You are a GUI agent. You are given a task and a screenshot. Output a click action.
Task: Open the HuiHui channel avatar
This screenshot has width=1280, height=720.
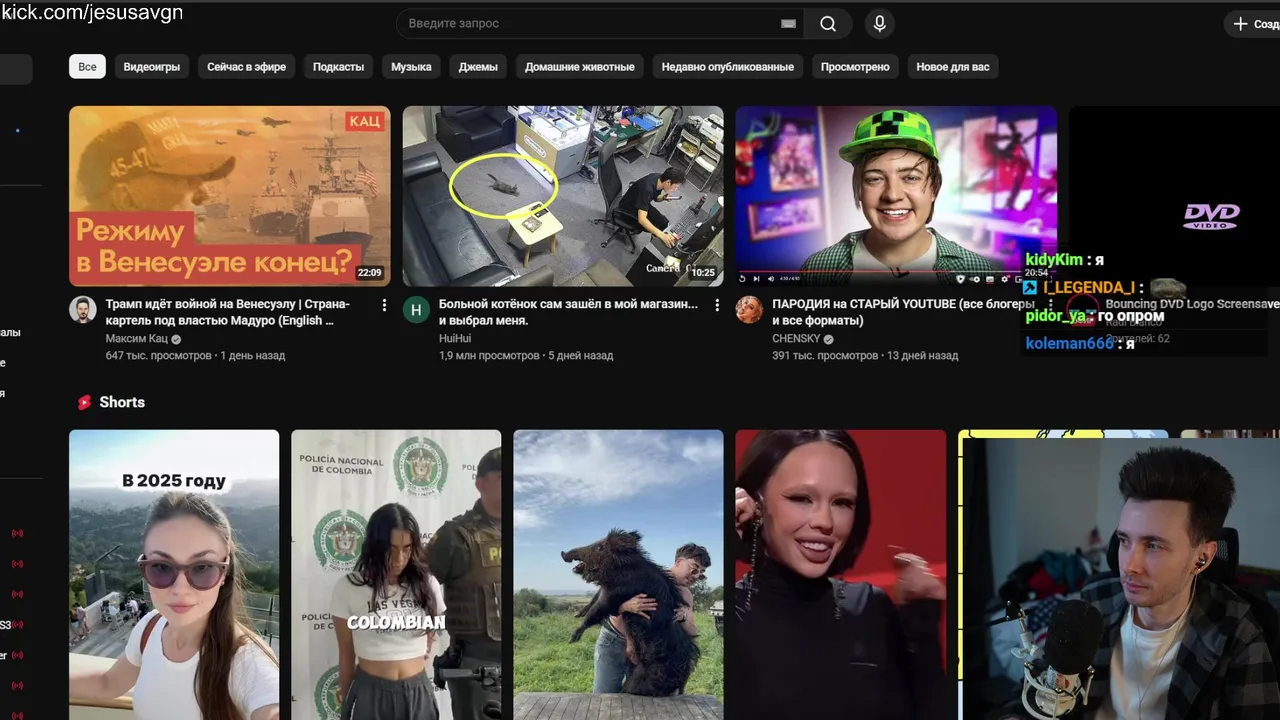pos(416,310)
